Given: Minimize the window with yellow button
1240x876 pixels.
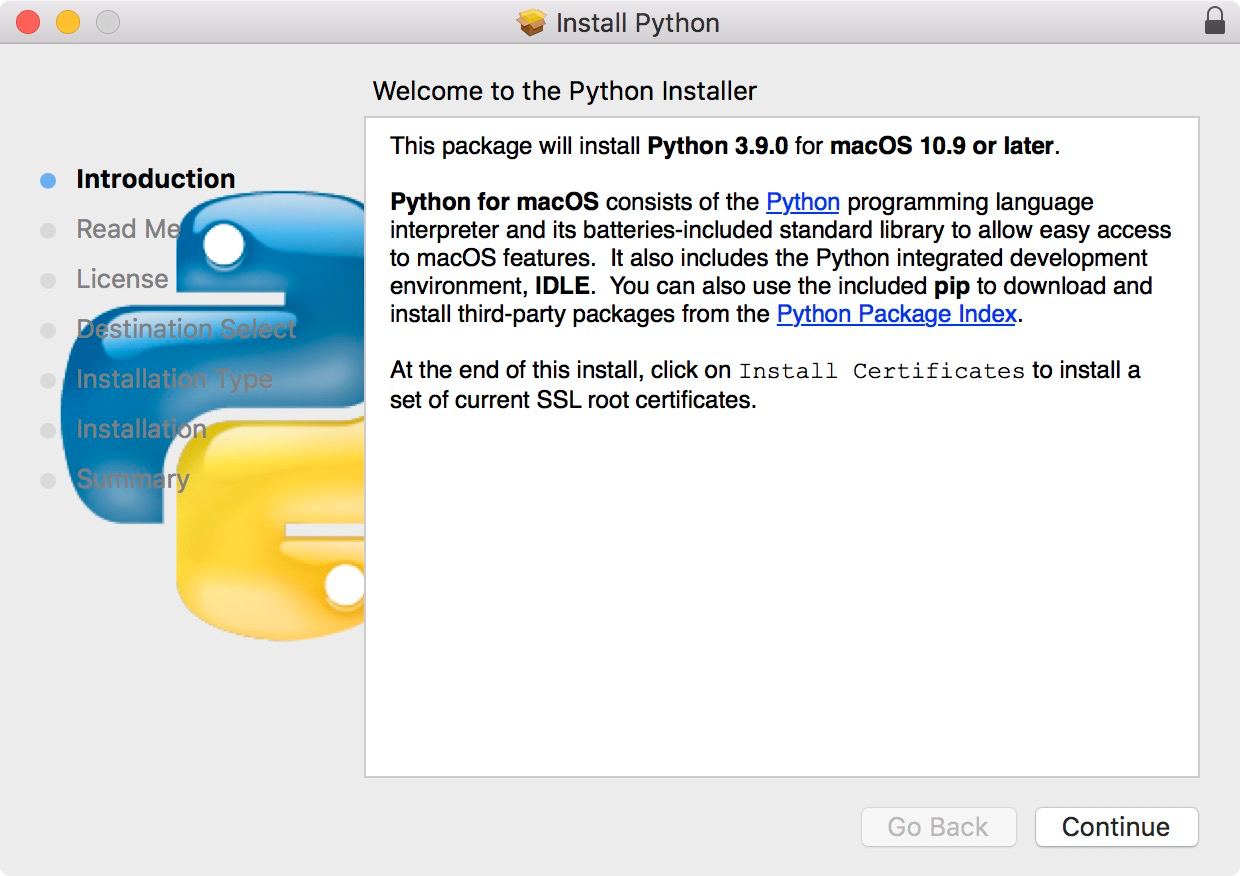Looking at the screenshot, I should tap(68, 22).
